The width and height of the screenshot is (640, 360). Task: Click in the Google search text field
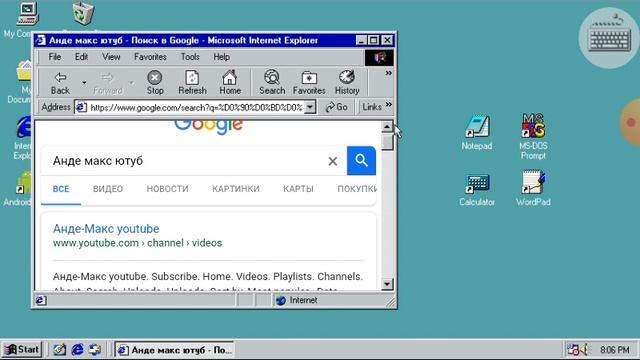coord(188,161)
